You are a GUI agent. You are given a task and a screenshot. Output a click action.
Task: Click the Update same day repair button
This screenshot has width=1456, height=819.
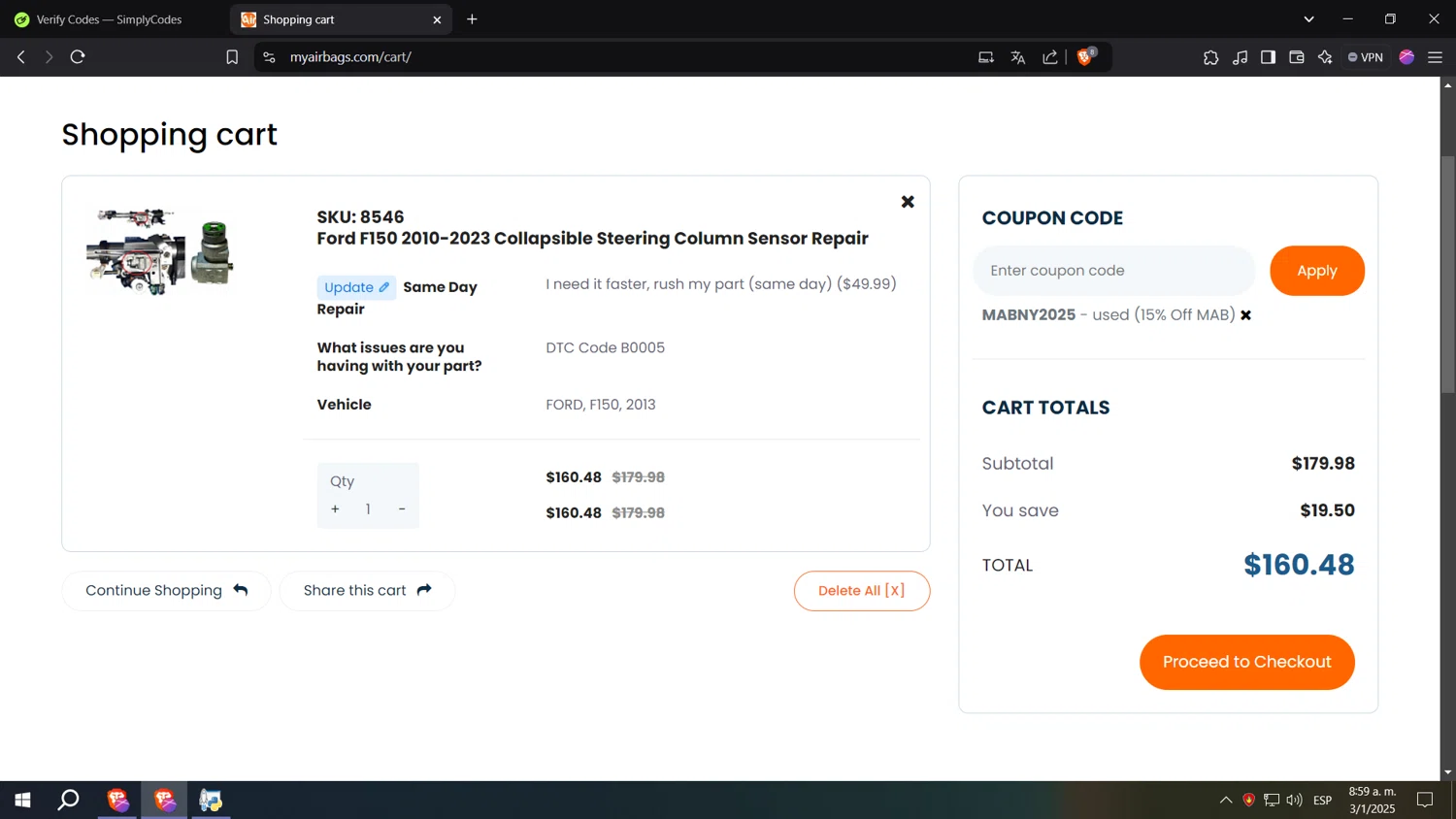tap(356, 287)
